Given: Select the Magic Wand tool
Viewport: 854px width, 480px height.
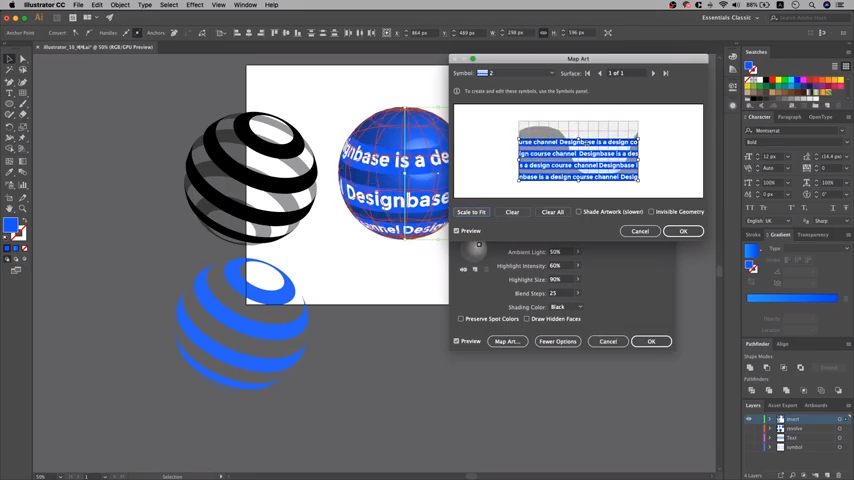Looking at the screenshot, I should point(9,70).
